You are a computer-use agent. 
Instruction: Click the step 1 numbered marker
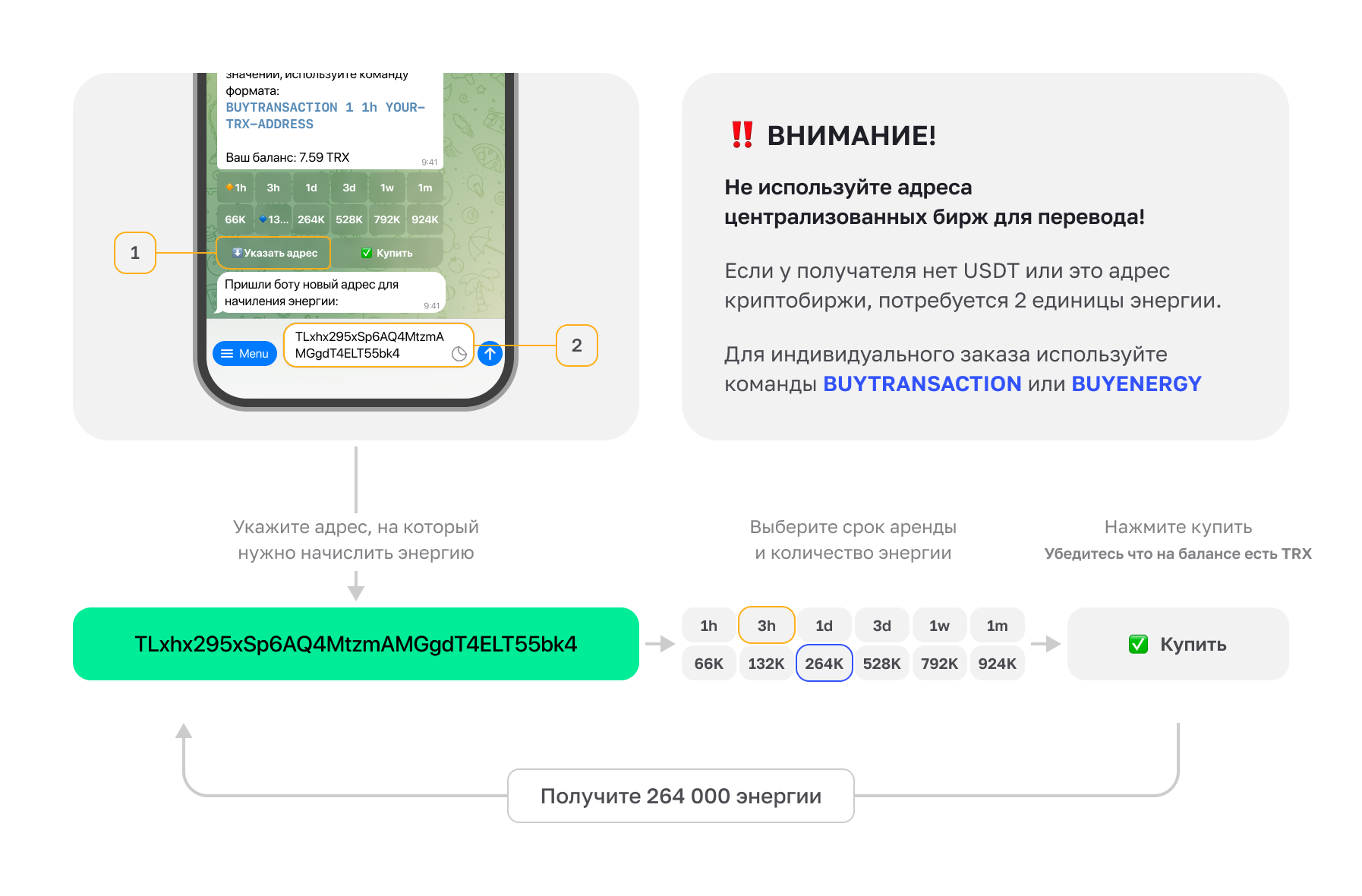click(x=135, y=253)
